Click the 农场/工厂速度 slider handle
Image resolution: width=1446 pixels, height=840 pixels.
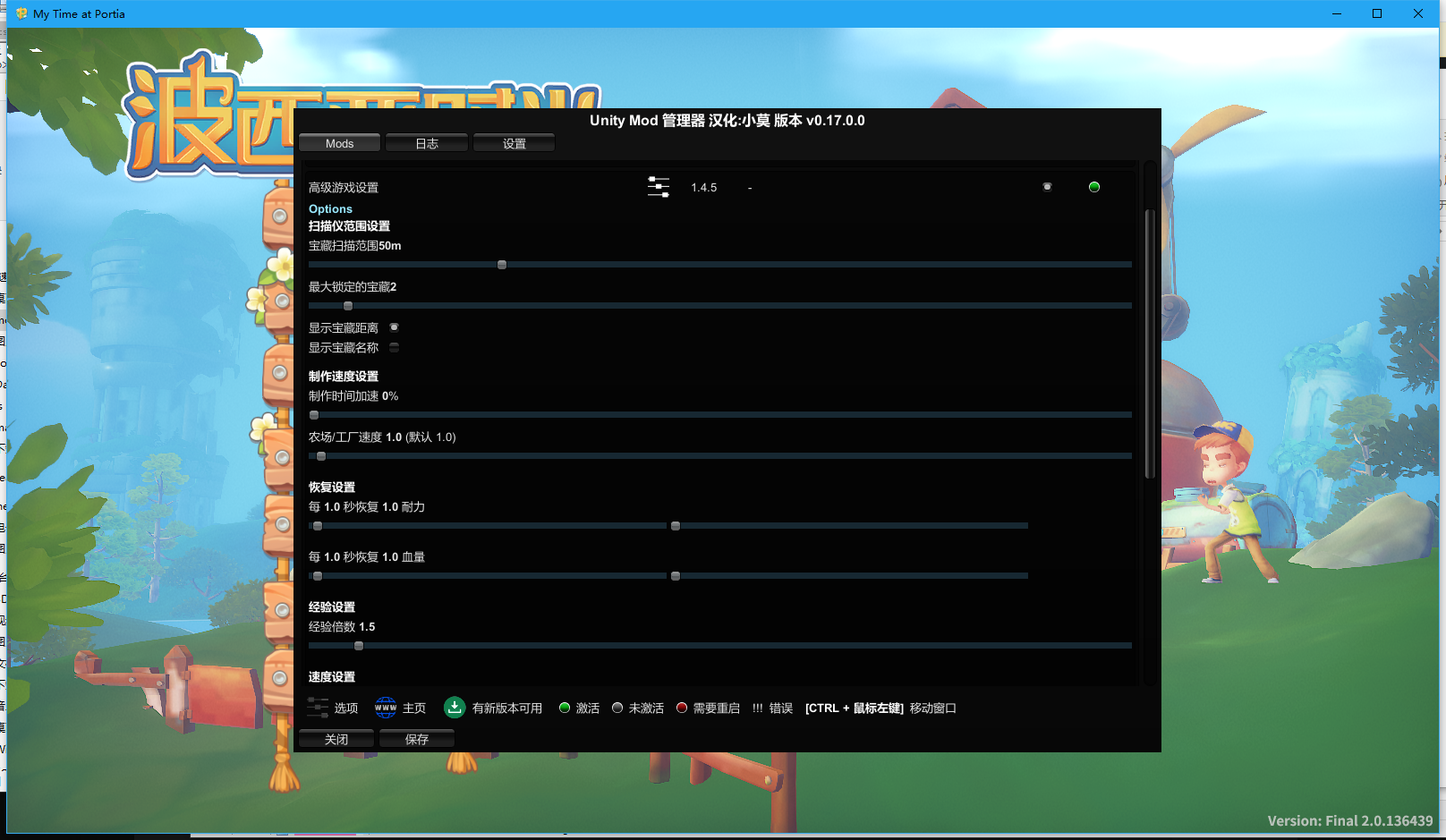(321, 456)
